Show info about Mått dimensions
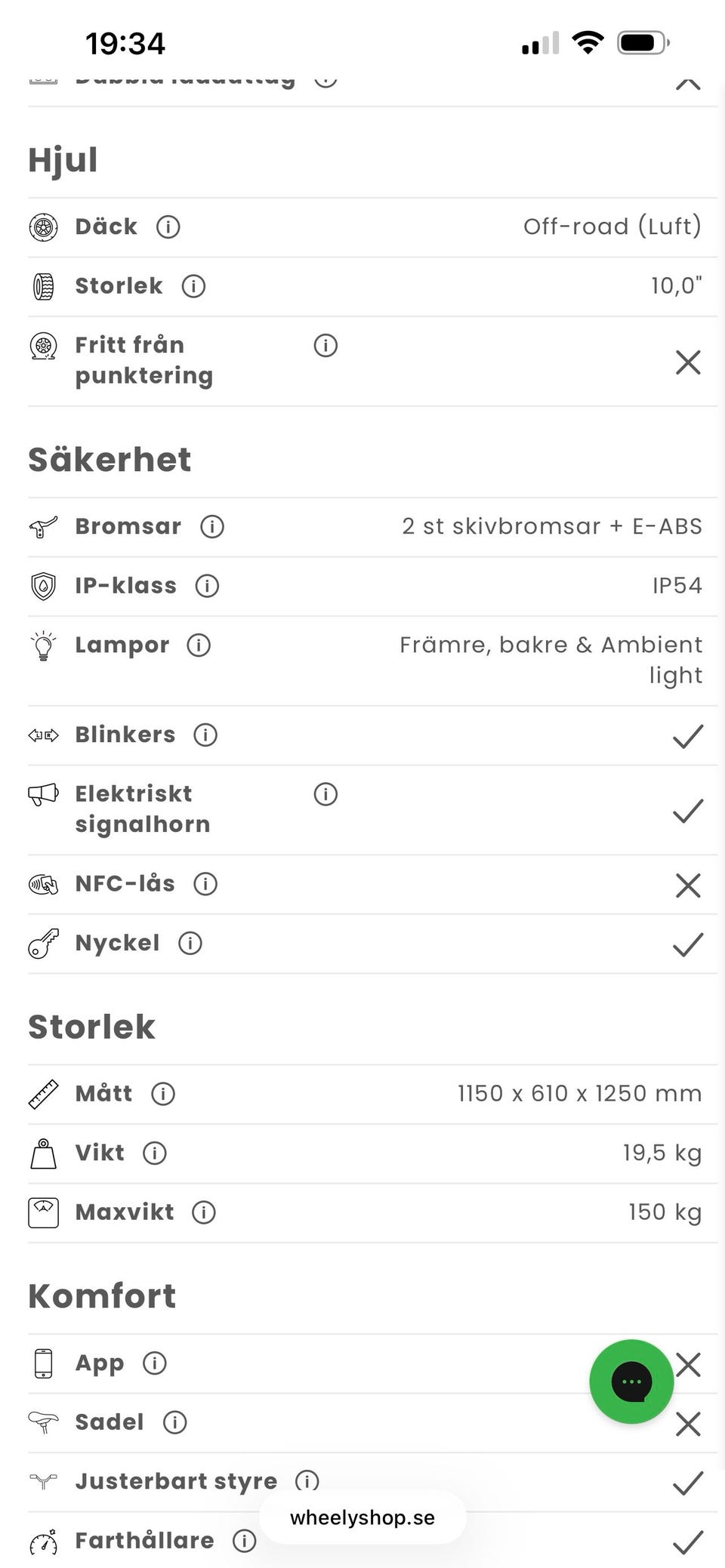Image resolution: width=725 pixels, height=1568 pixels. [x=163, y=1093]
